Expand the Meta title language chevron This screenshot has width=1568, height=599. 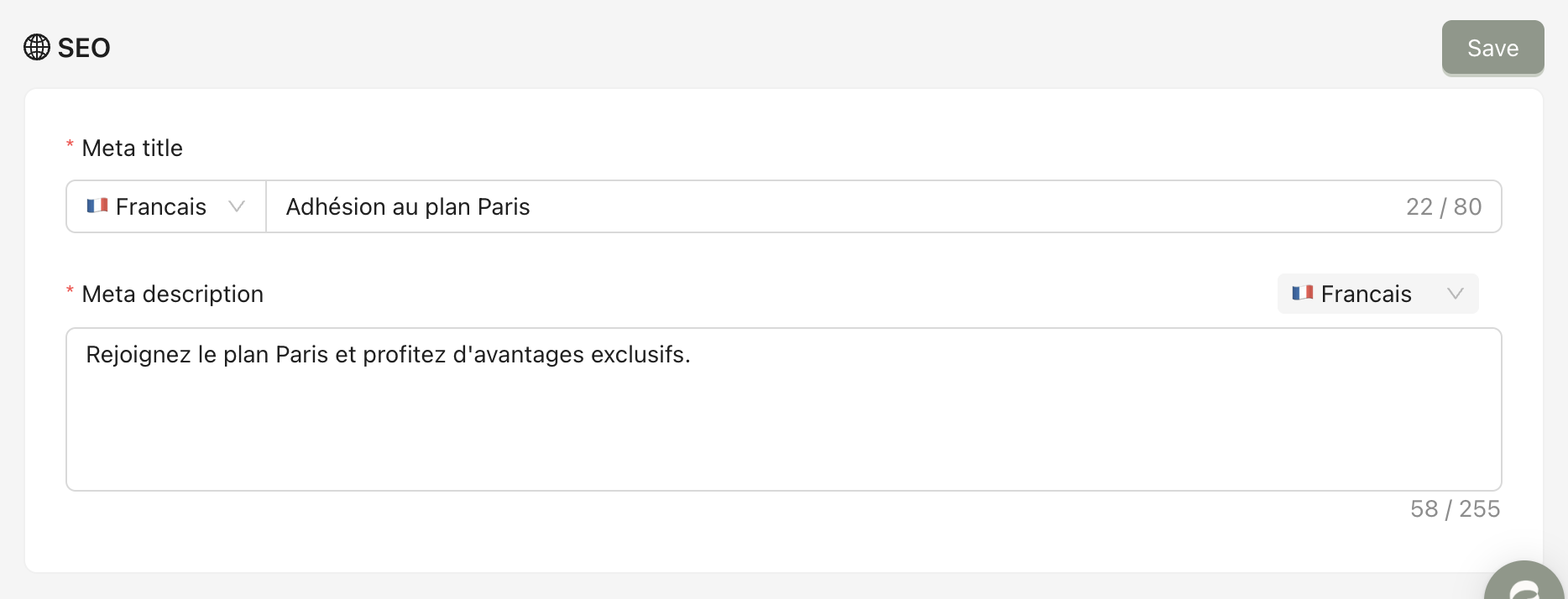pos(237,206)
